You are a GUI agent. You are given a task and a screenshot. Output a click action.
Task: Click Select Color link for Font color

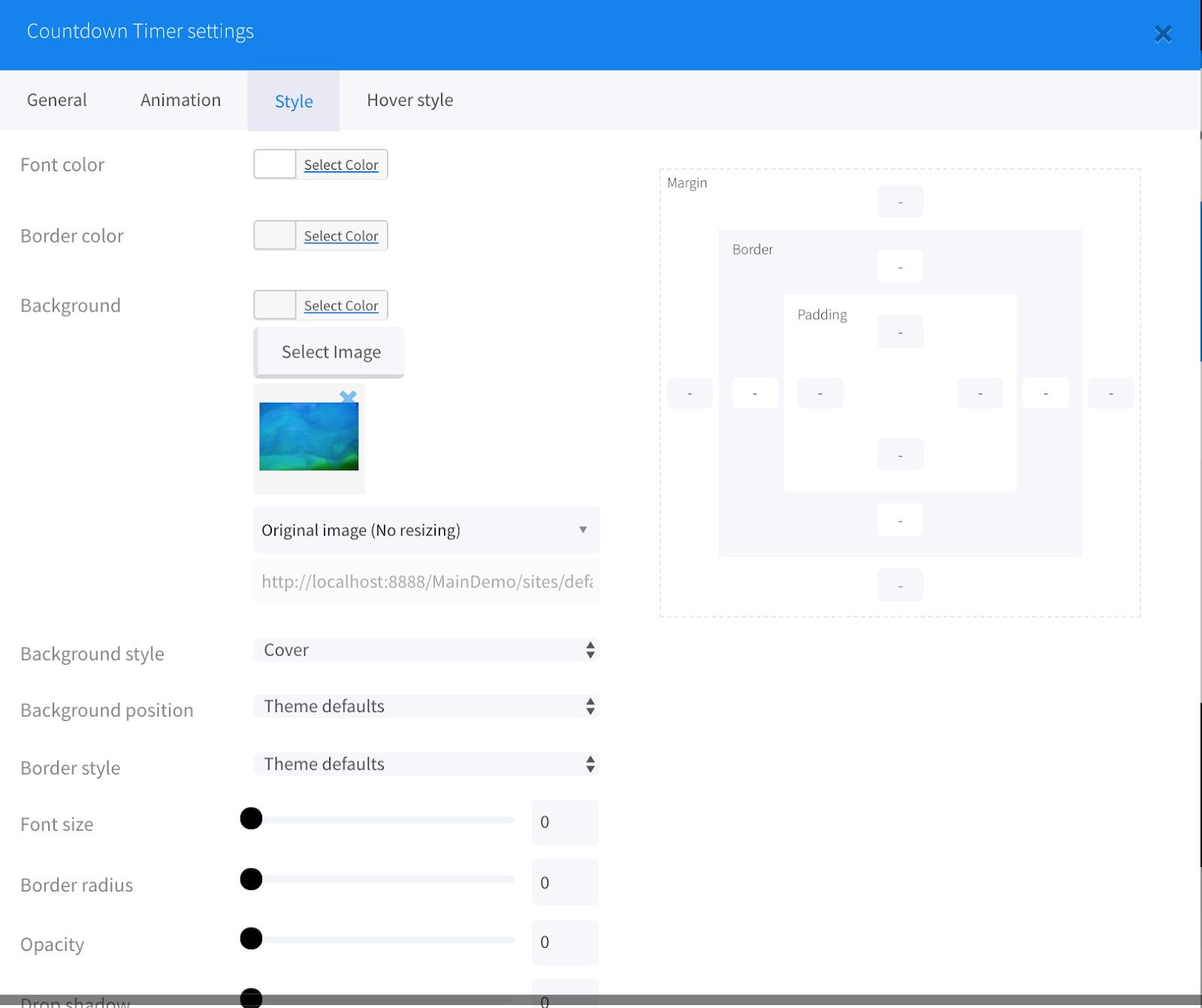pos(341,164)
